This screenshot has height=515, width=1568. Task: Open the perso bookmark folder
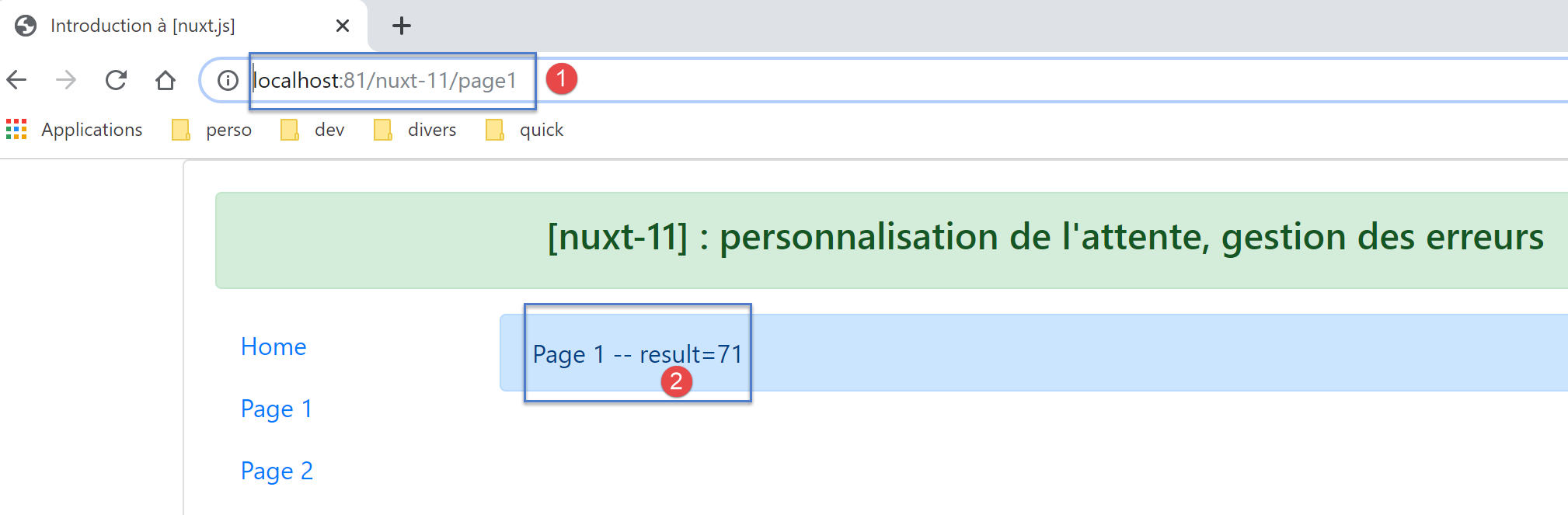coord(212,130)
